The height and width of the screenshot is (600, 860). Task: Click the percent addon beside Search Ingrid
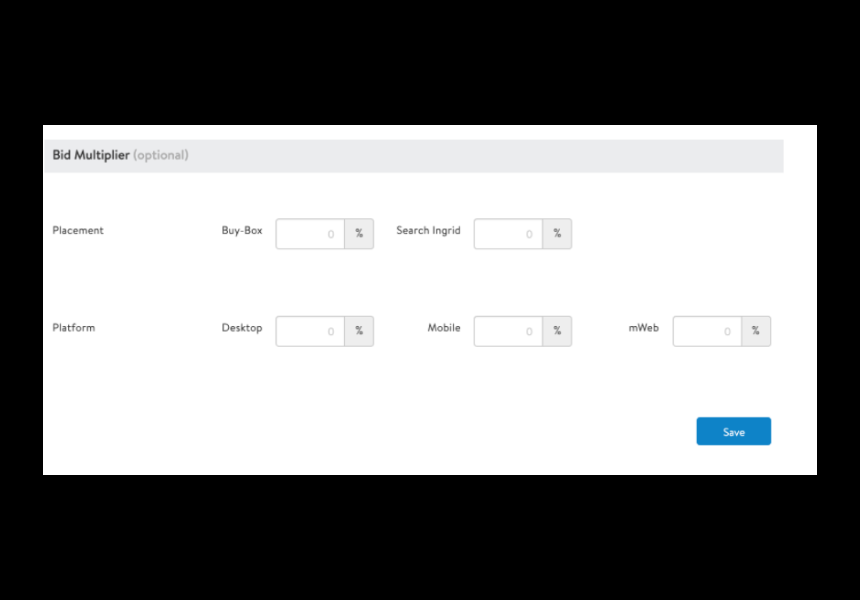click(557, 234)
